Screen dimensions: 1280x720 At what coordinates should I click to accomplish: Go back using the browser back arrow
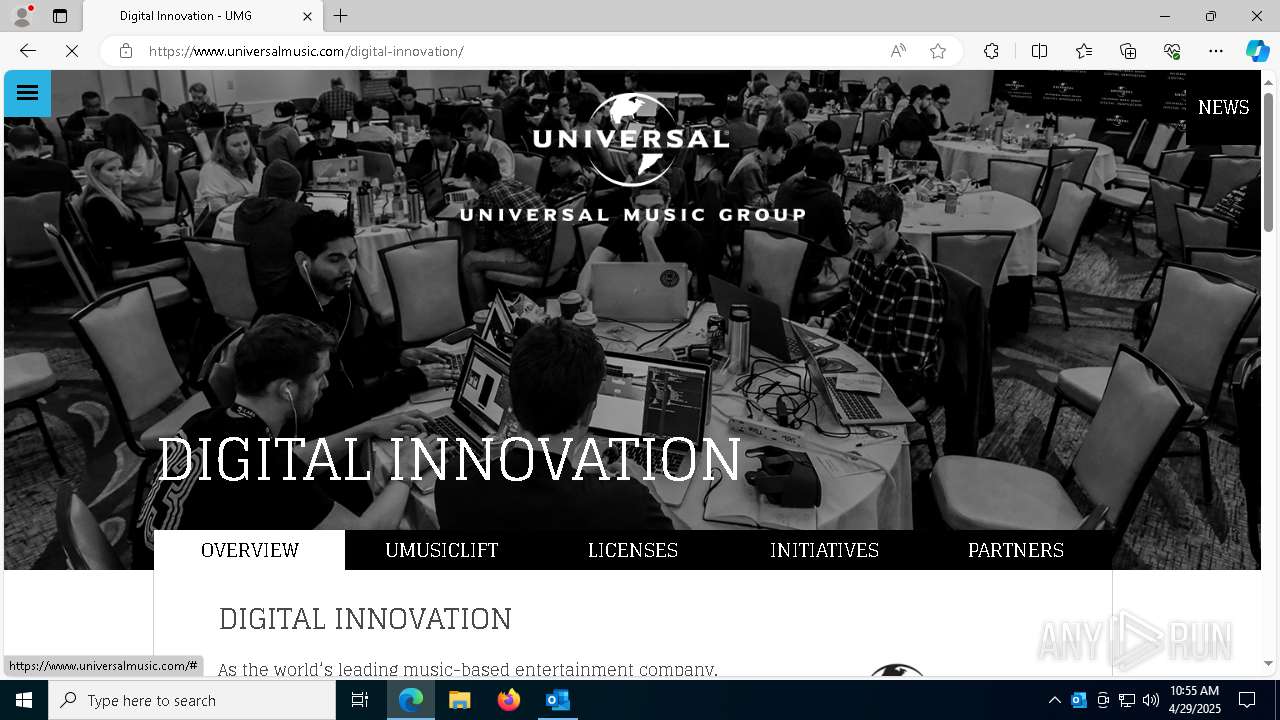[x=28, y=51]
